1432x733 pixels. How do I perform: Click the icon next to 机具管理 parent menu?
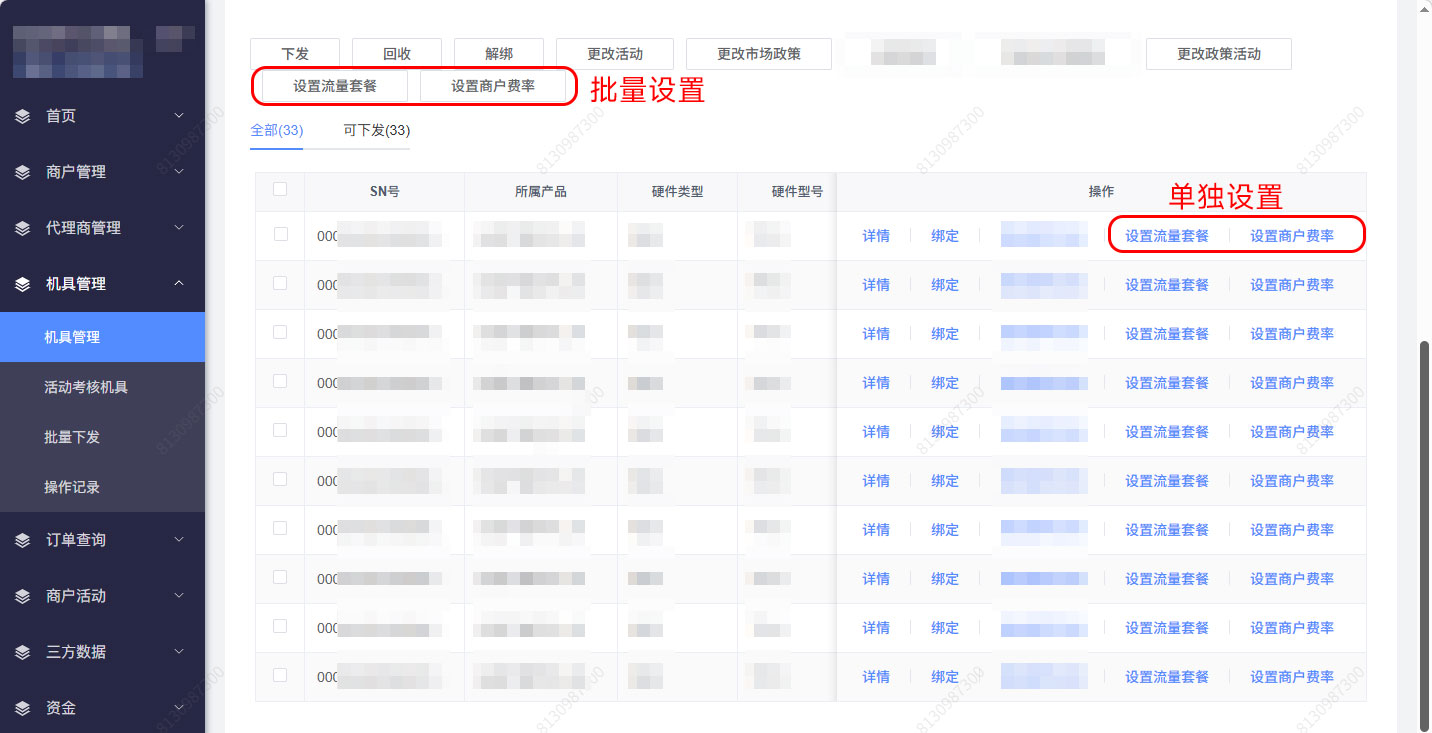23,284
